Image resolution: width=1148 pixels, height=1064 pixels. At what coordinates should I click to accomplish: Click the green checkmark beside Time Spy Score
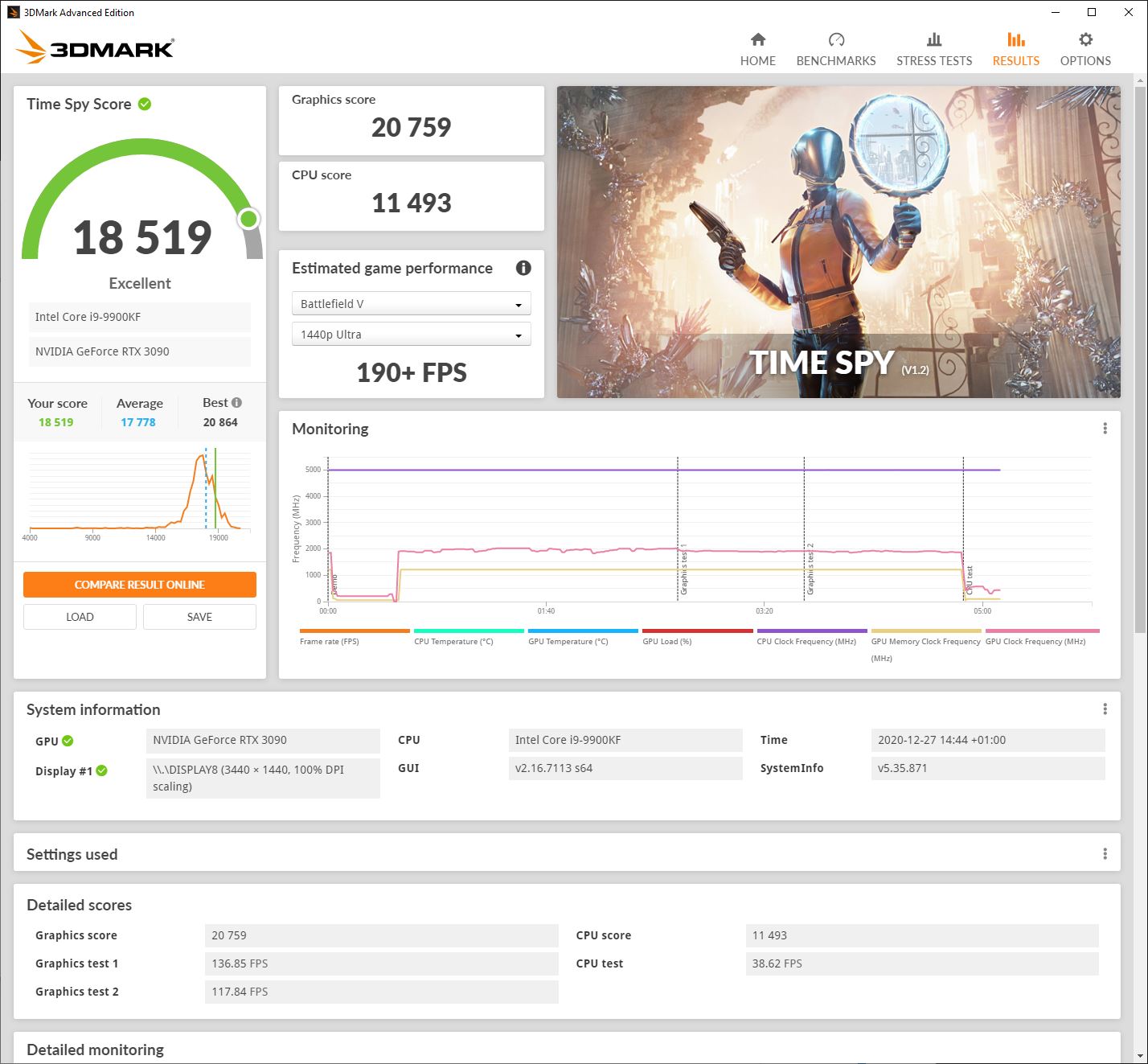pos(145,104)
